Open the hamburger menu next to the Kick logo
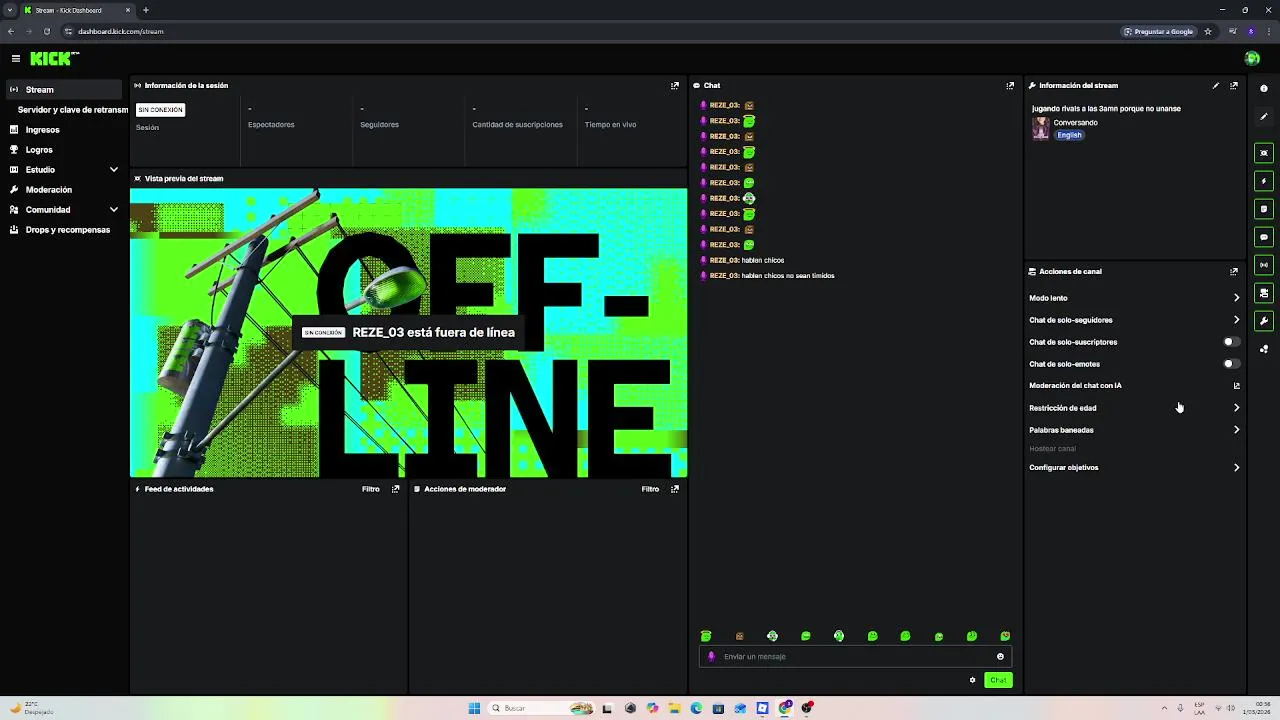This screenshot has width=1280, height=720. tap(16, 59)
